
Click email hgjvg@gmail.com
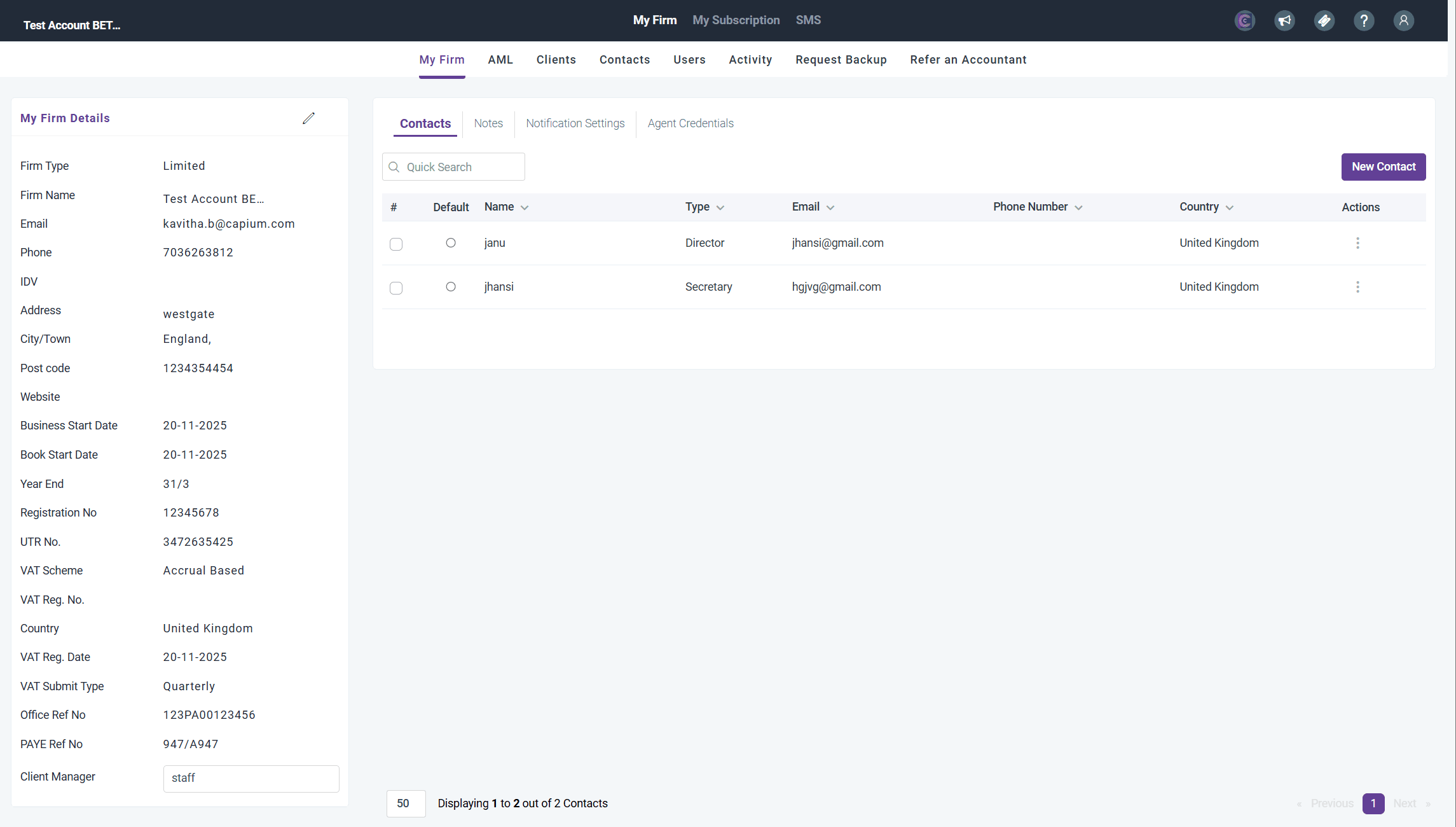[837, 287]
